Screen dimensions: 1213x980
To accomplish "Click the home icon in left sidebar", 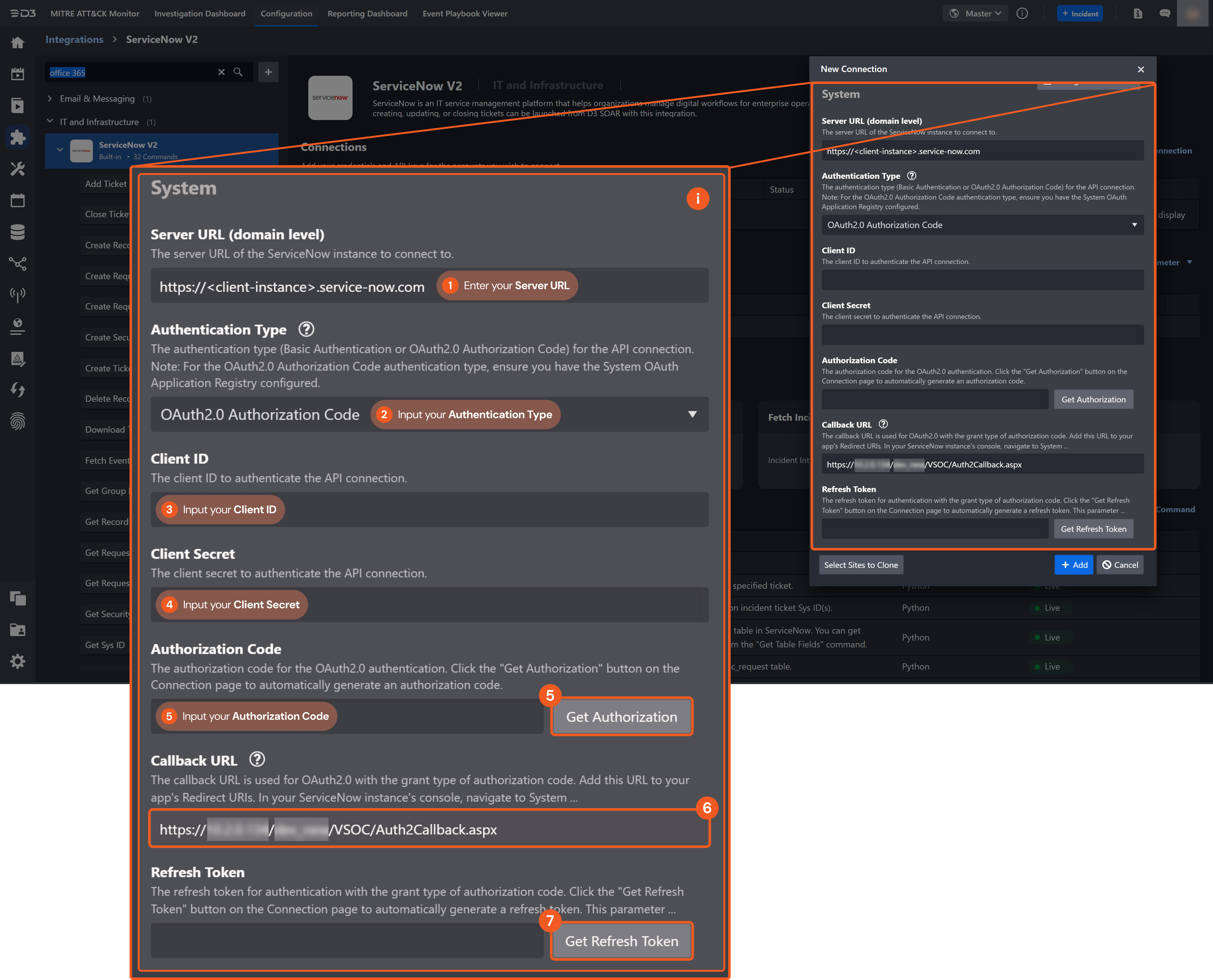I will click(17, 42).
